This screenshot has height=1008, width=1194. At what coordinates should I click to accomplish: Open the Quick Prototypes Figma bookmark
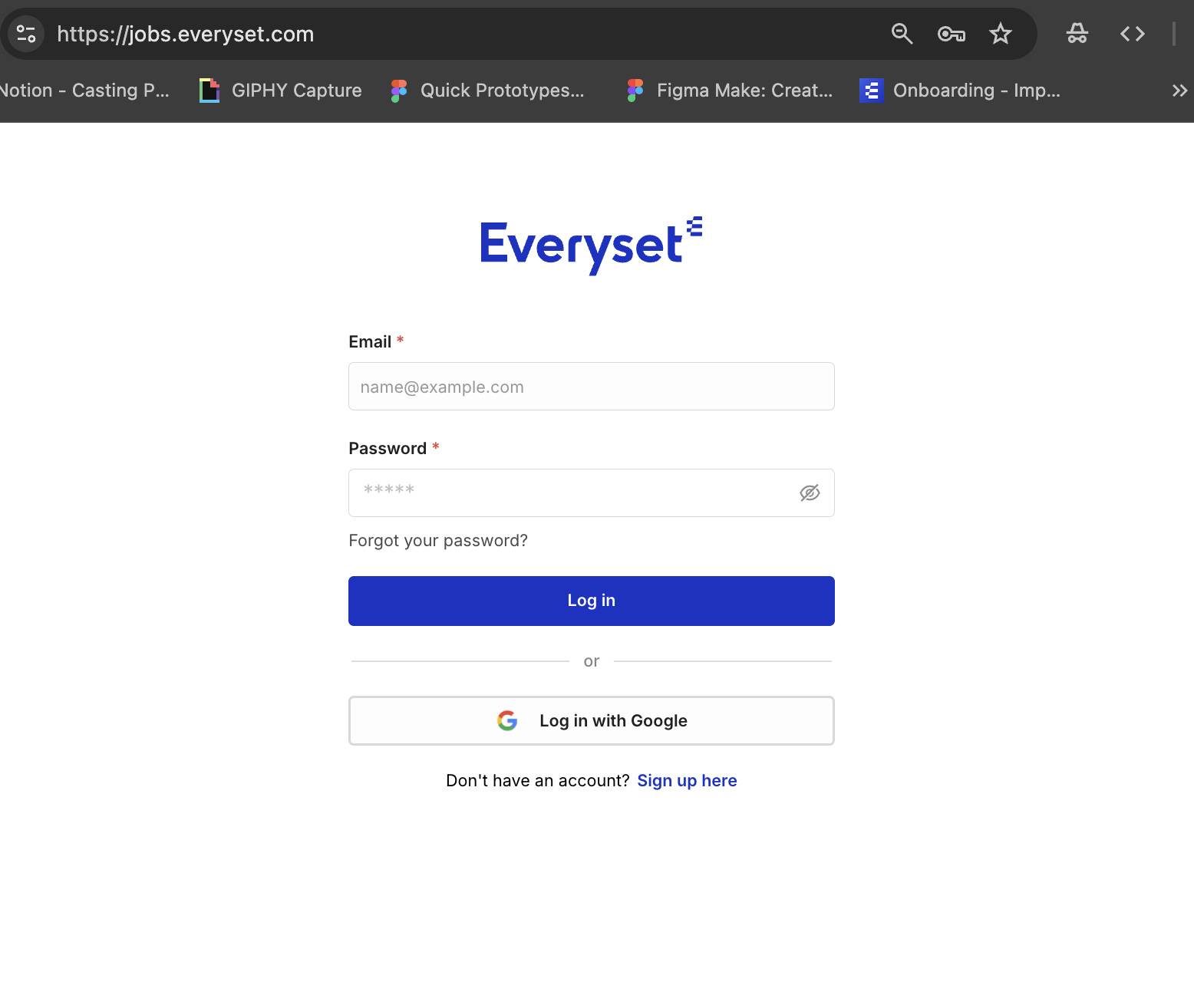point(487,91)
